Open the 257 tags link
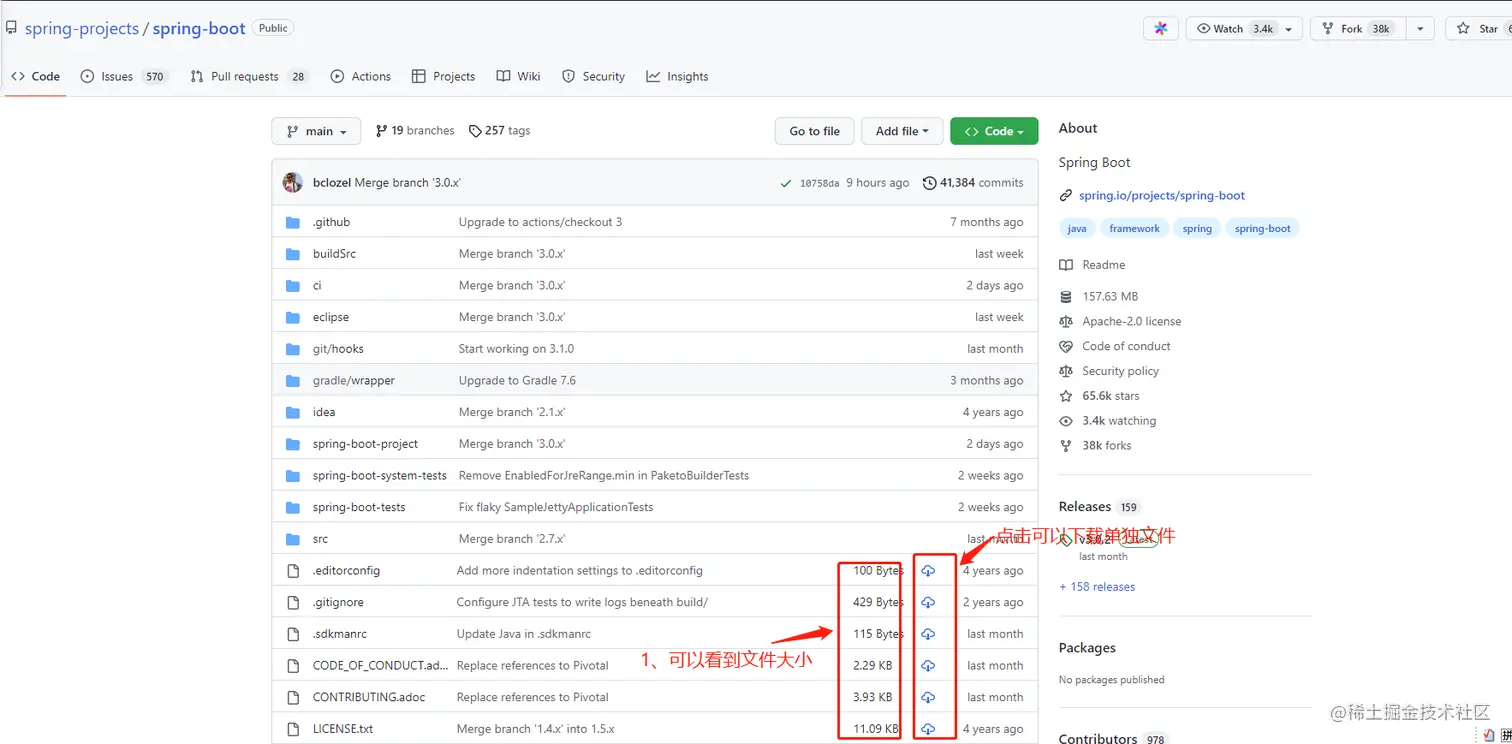The width and height of the screenshot is (1512, 744). pyautogui.click(x=500, y=131)
